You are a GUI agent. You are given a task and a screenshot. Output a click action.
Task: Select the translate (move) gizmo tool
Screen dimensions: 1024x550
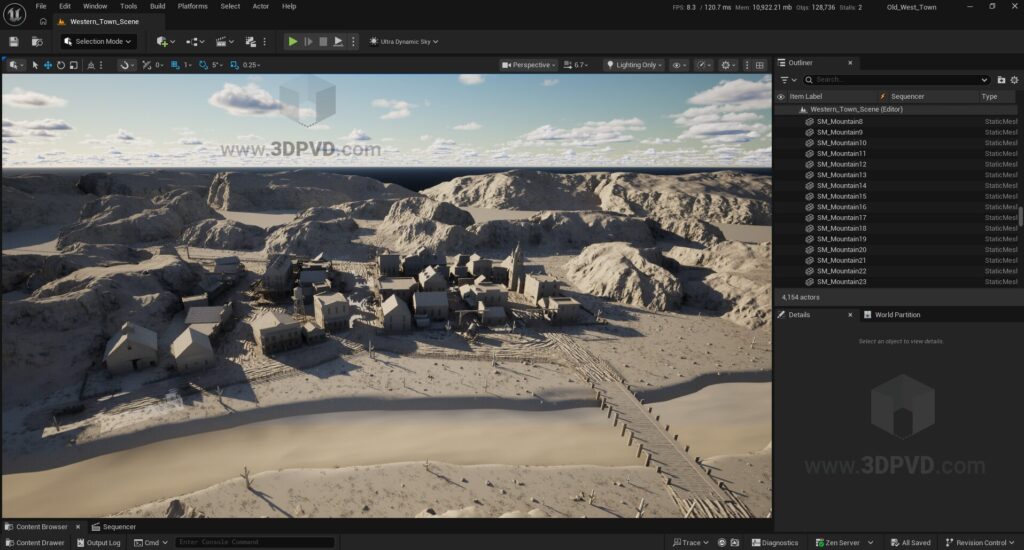[47, 65]
